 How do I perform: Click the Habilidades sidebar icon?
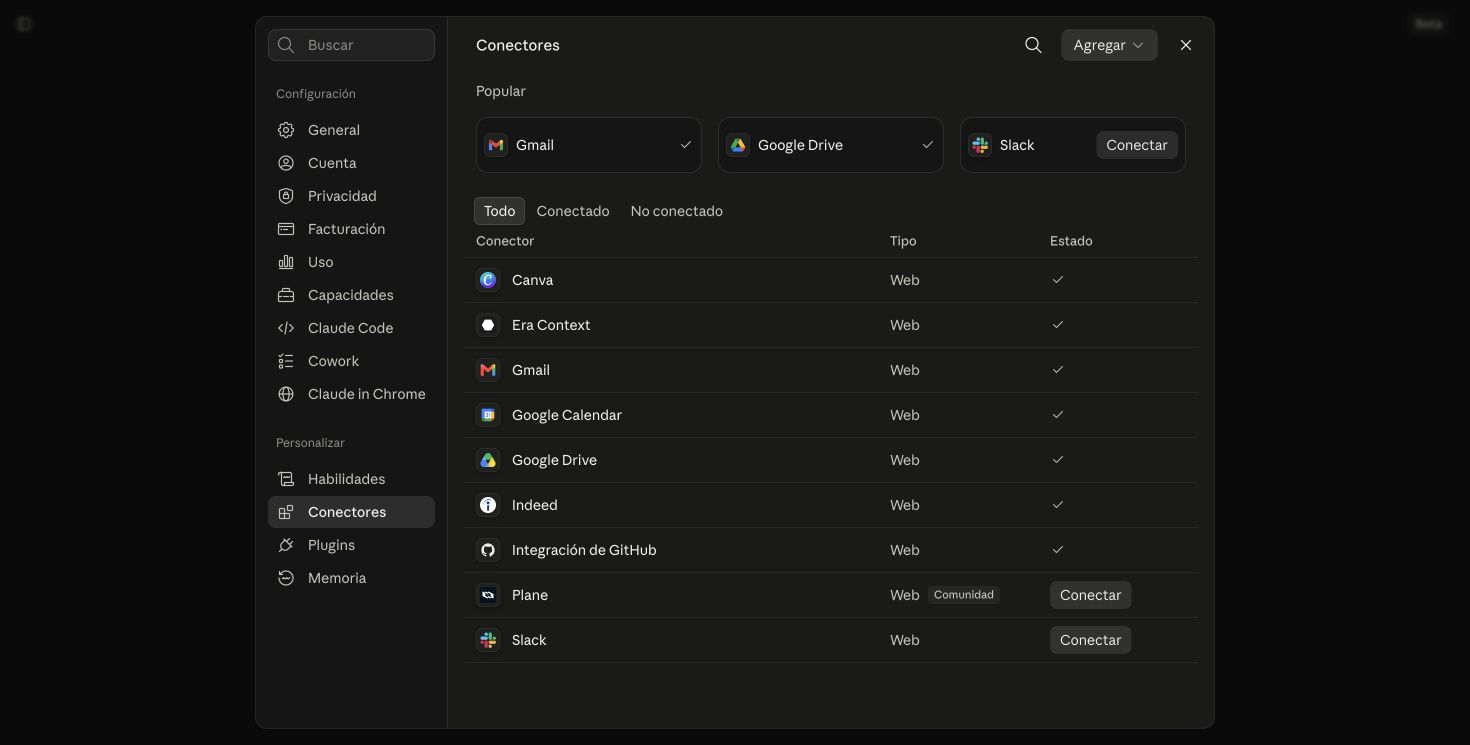286,479
